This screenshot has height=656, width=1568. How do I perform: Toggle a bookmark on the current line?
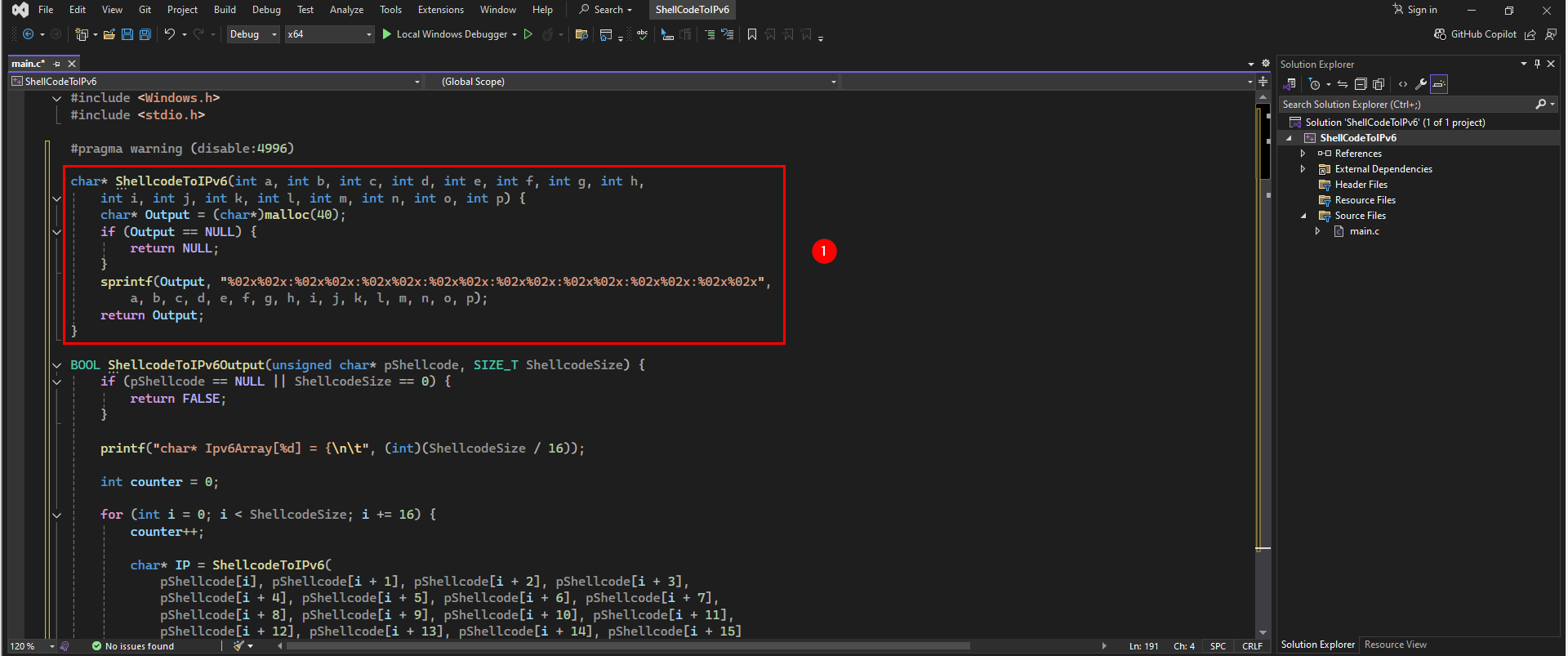(752, 34)
